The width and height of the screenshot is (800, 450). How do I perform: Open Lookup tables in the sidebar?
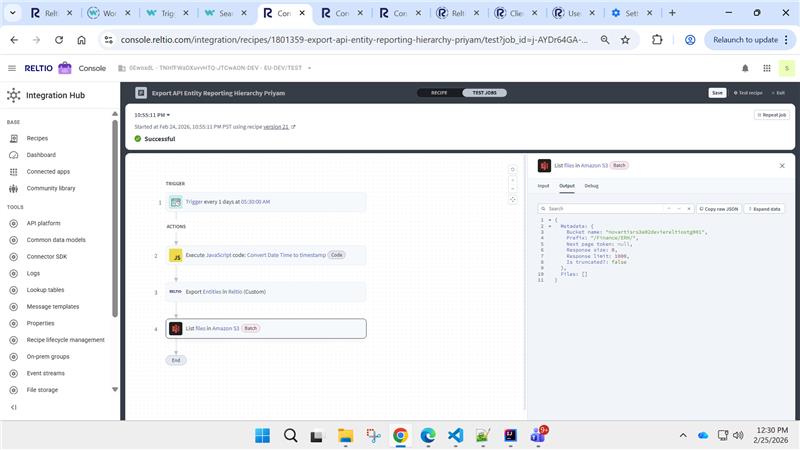click(45, 290)
